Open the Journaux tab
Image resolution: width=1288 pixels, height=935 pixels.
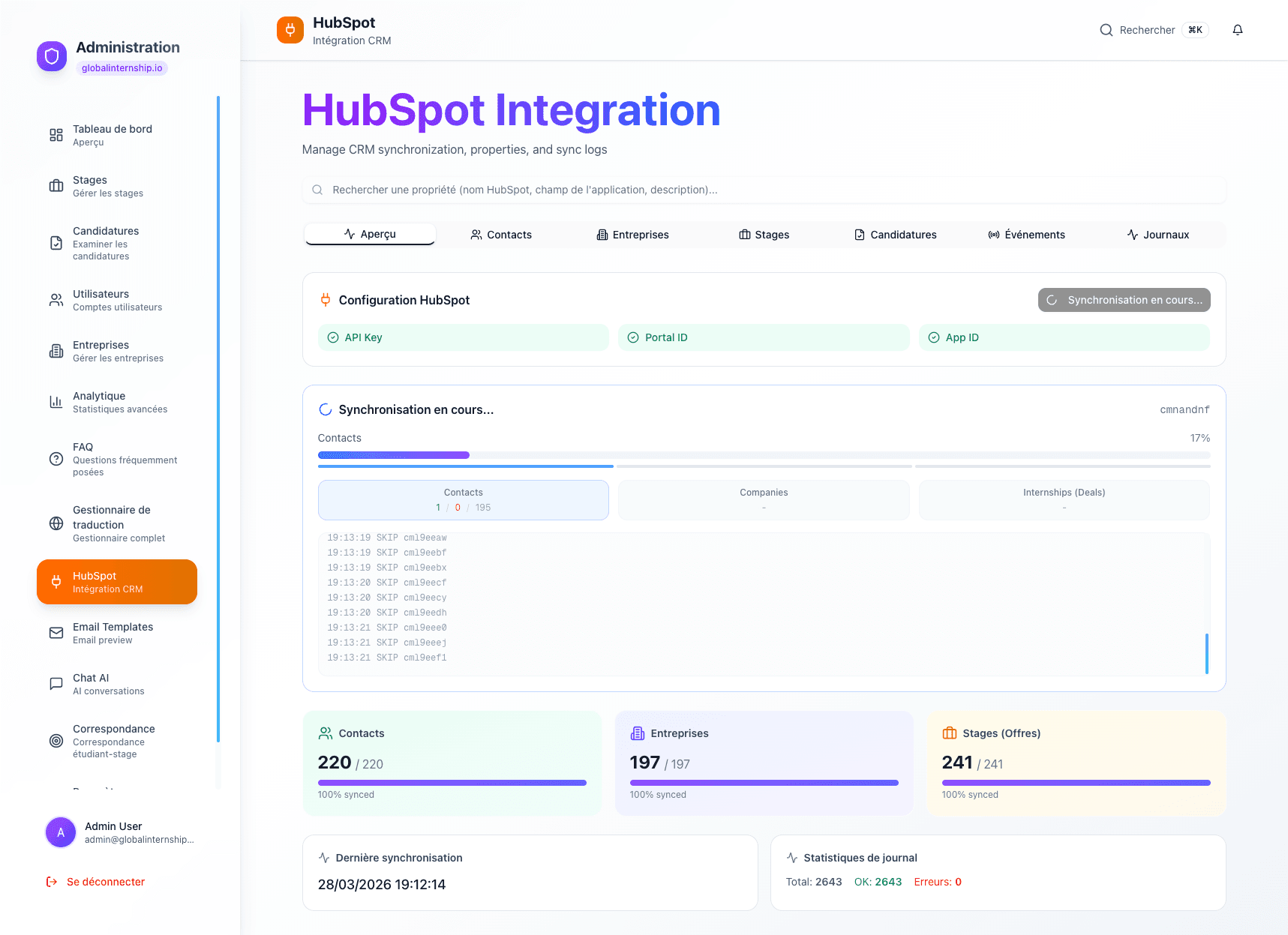point(1157,235)
